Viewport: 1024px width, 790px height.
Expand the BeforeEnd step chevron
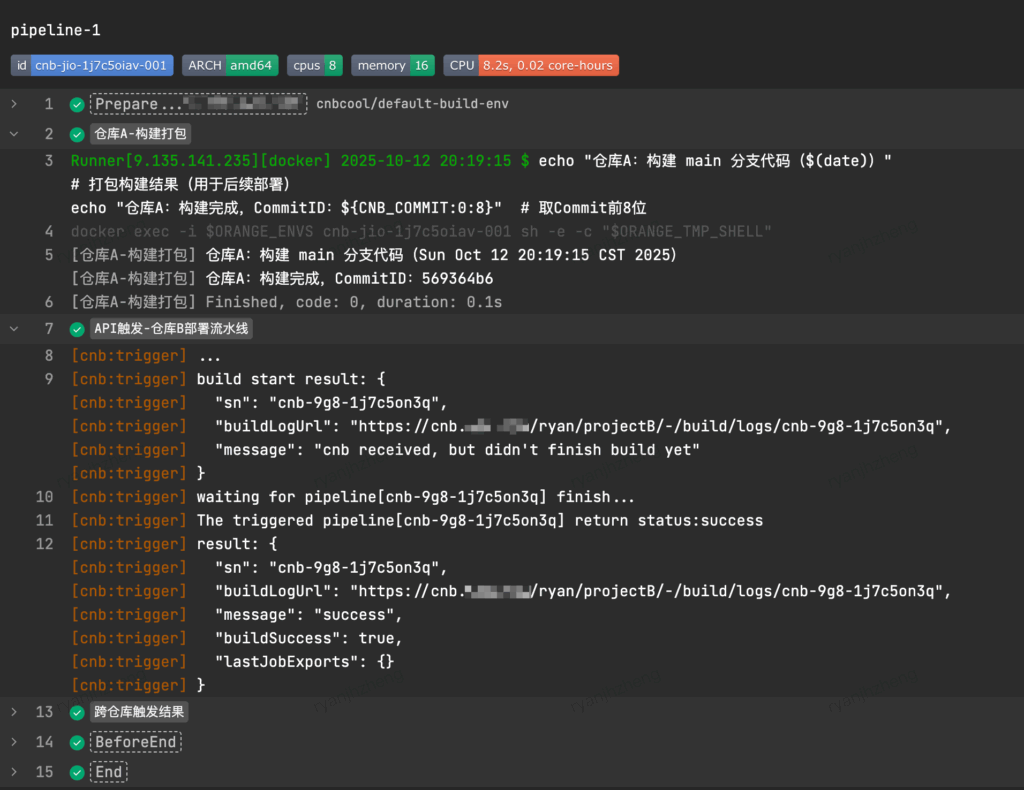tap(14, 743)
